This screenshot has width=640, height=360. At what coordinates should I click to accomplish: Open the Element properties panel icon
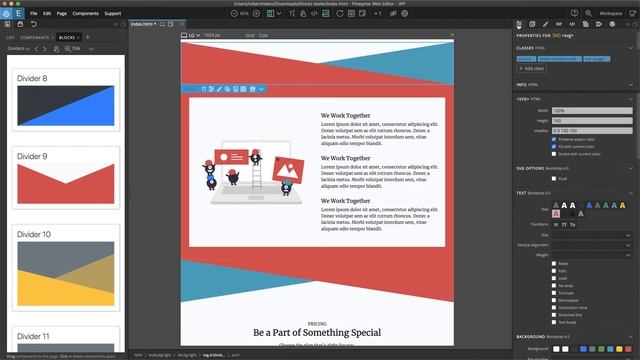click(x=519, y=24)
